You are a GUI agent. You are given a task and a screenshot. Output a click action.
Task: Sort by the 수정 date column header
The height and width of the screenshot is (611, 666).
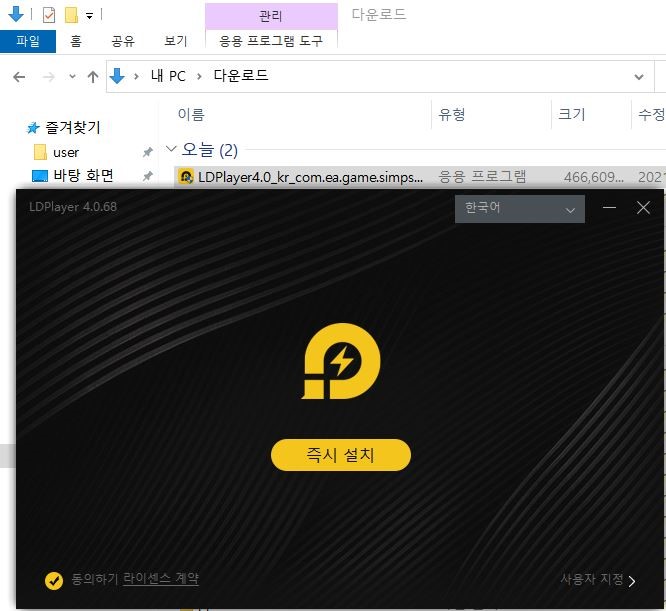[650, 114]
